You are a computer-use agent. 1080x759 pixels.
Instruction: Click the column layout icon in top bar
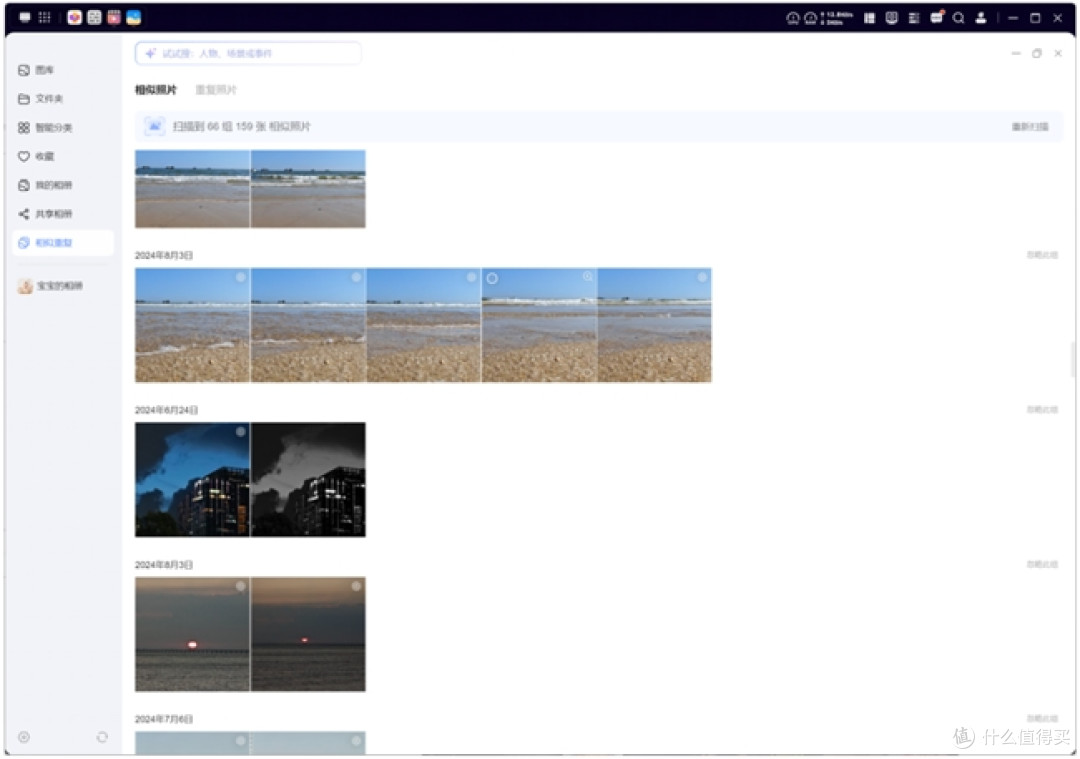pyautogui.click(x=869, y=18)
